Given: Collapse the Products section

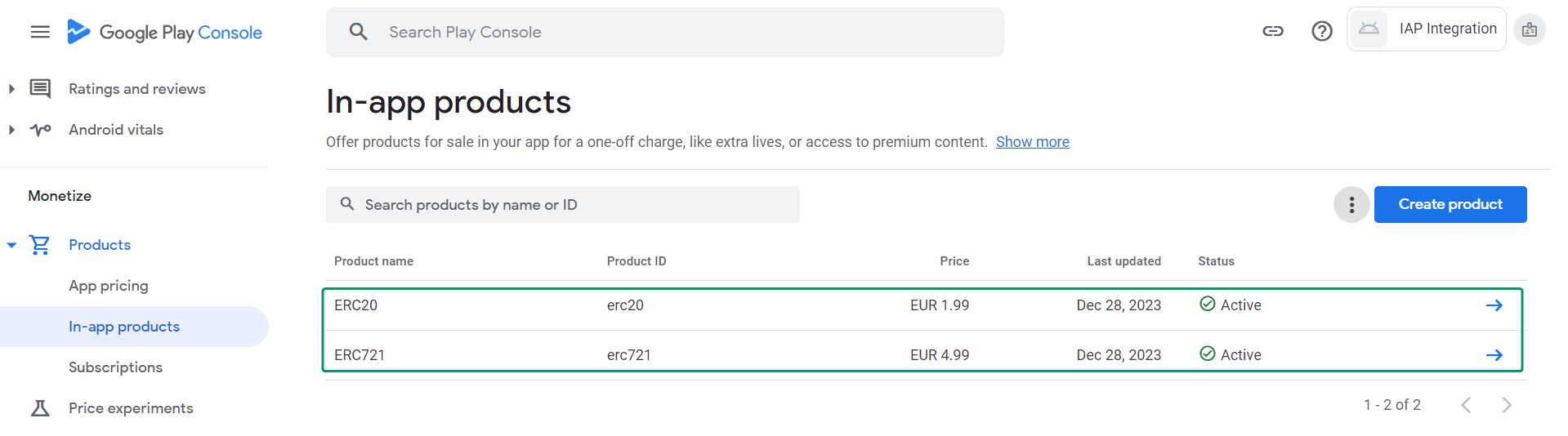Looking at the screenshot, I should pyautogui.click(x=11, y=245).
